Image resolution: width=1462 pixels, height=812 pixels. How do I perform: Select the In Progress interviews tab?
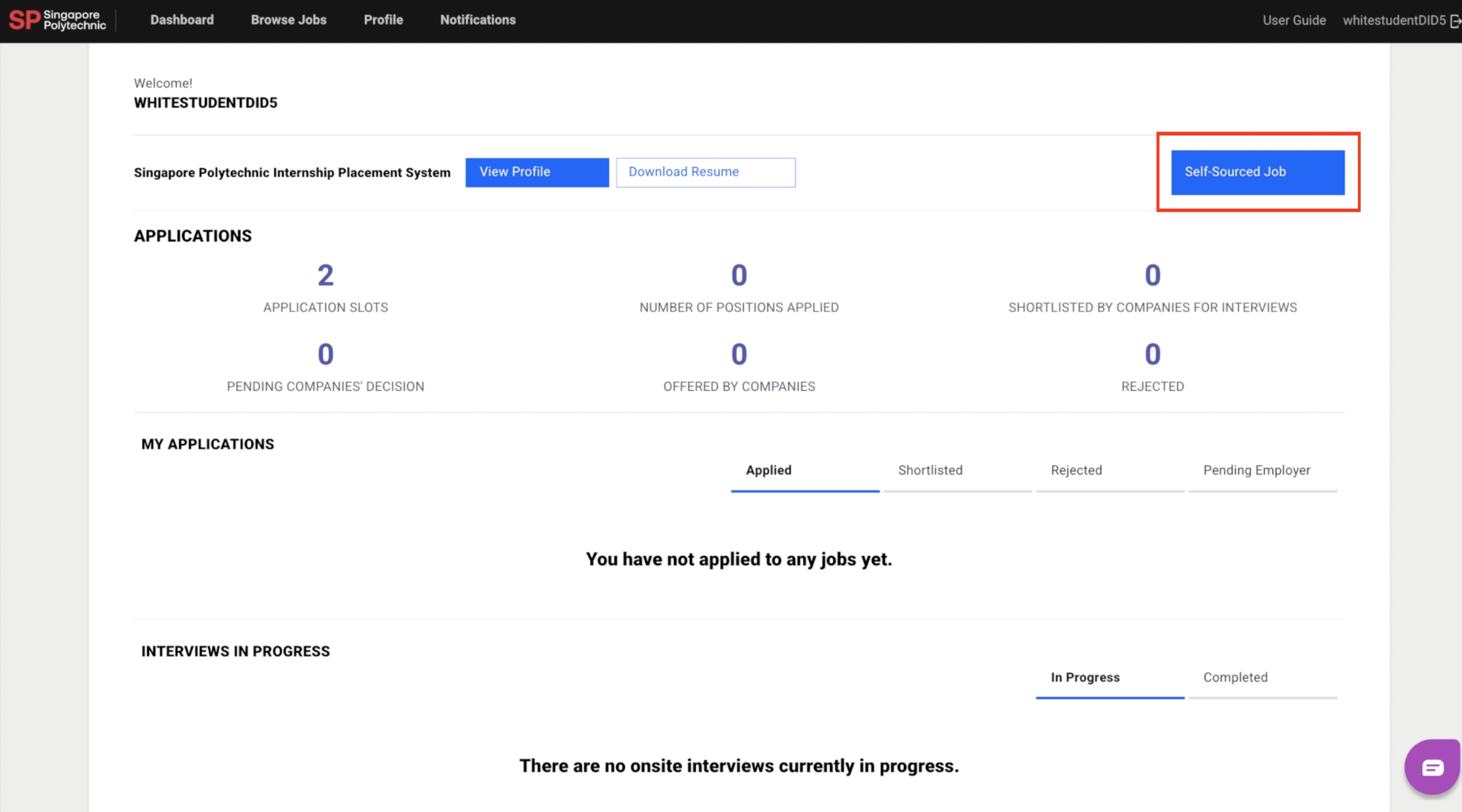(x=1110, y=681)
